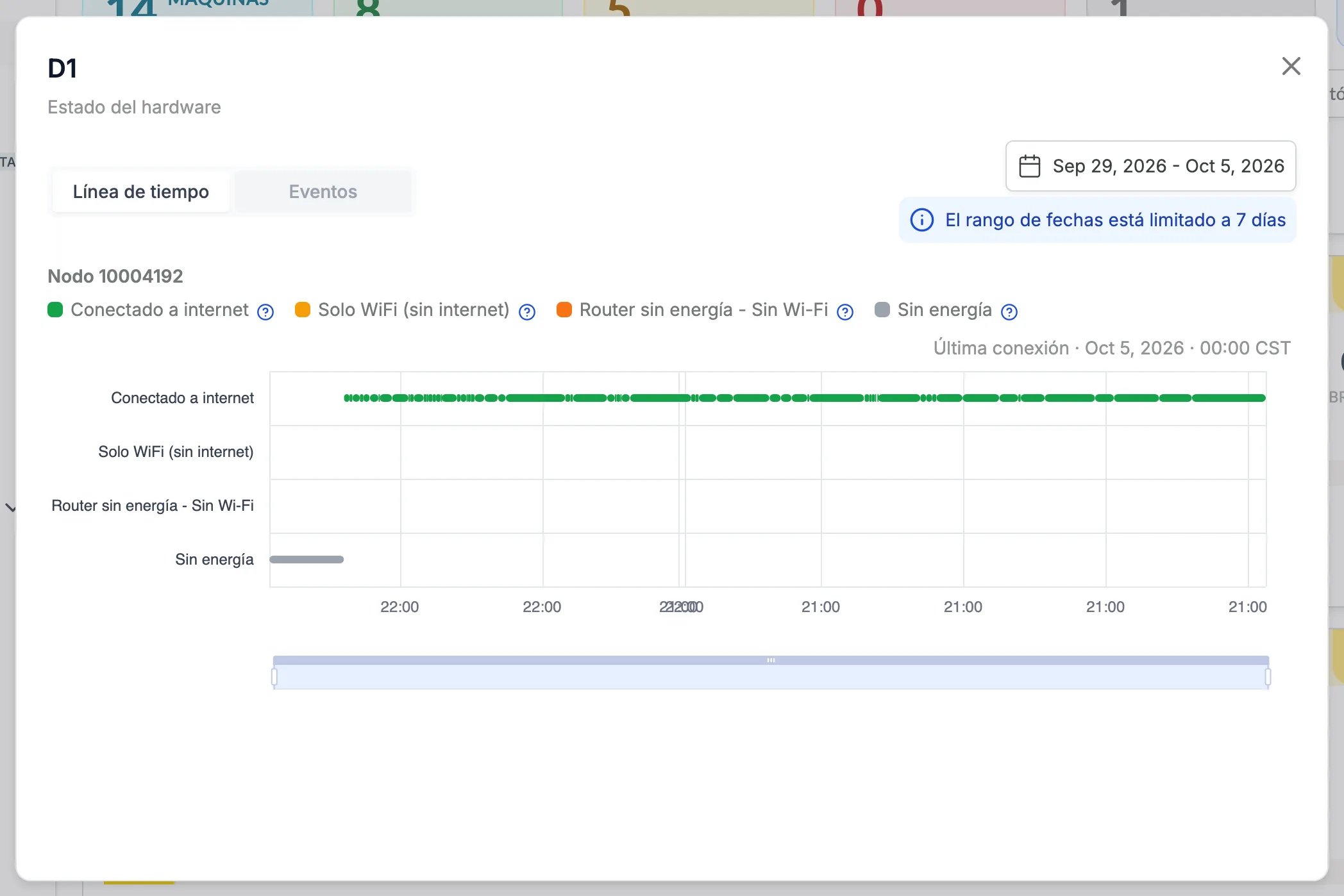Click left handle of timeline zoom slider
Image resolution: width=1344 pixels, height=896 pixels.
click(274, 677)
